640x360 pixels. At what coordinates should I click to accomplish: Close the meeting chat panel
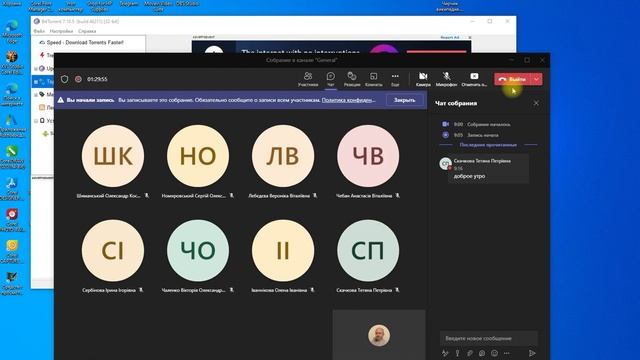[x=536, y=103]
